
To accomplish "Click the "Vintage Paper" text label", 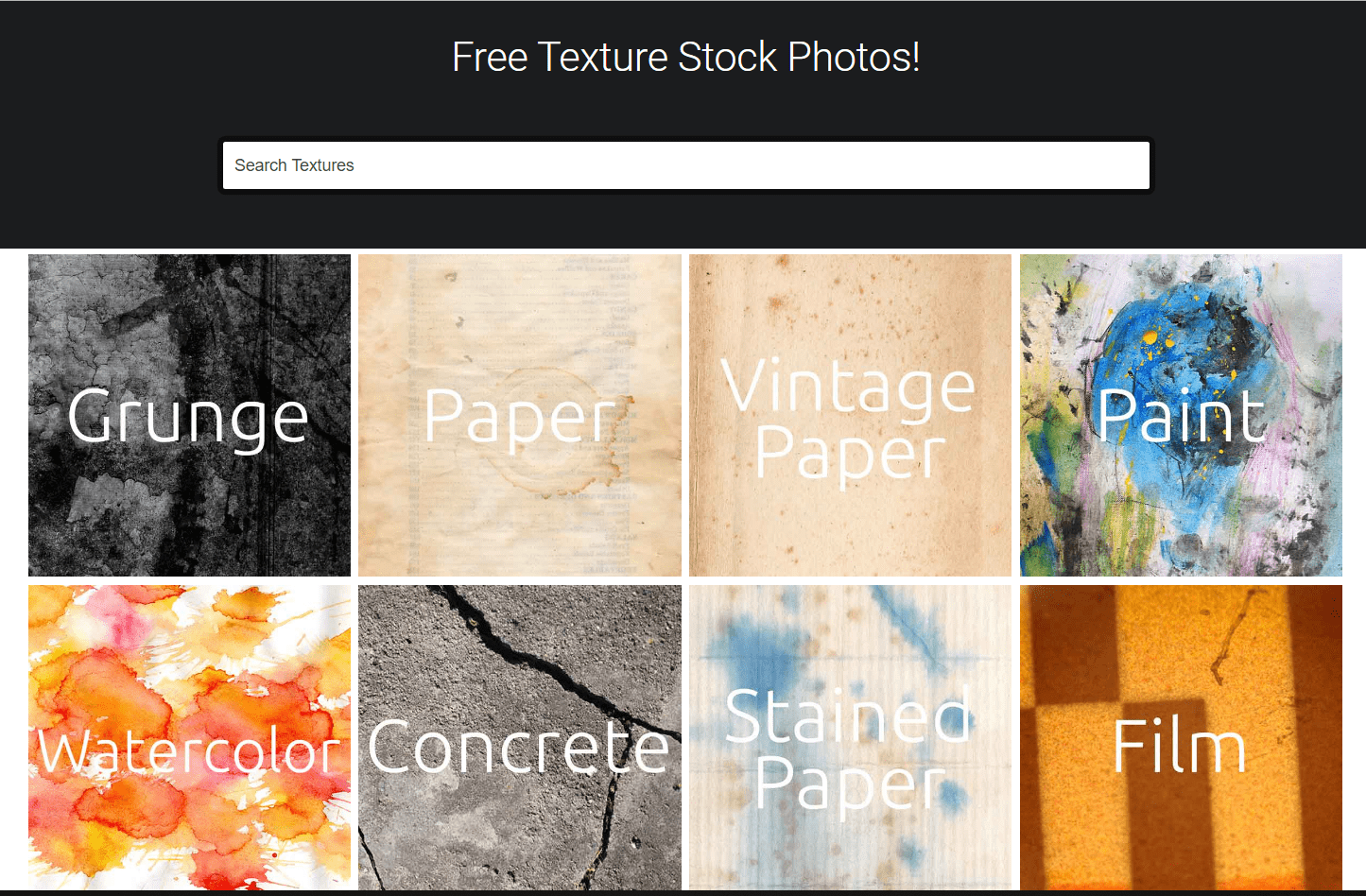I will tap(849, 421).
